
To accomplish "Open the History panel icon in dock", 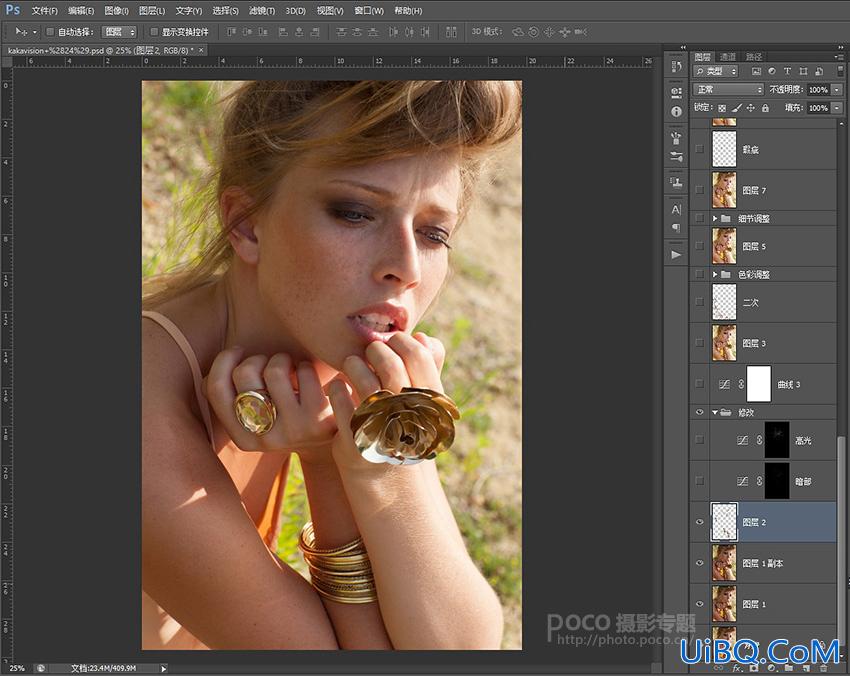I will (x=676, y=66).
